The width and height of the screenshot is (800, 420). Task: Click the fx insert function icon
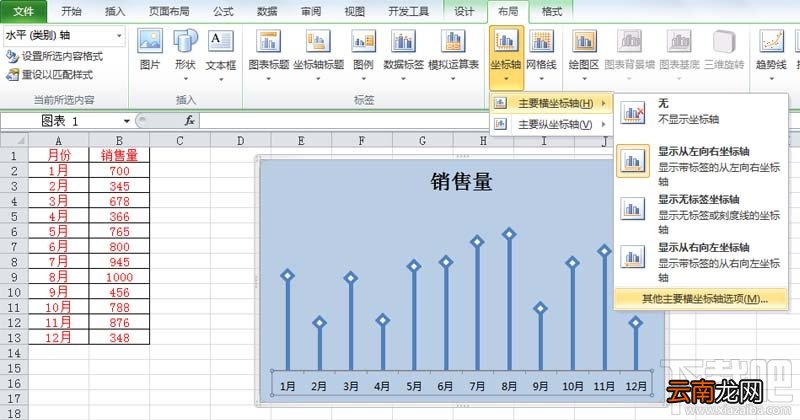(190, 120)
